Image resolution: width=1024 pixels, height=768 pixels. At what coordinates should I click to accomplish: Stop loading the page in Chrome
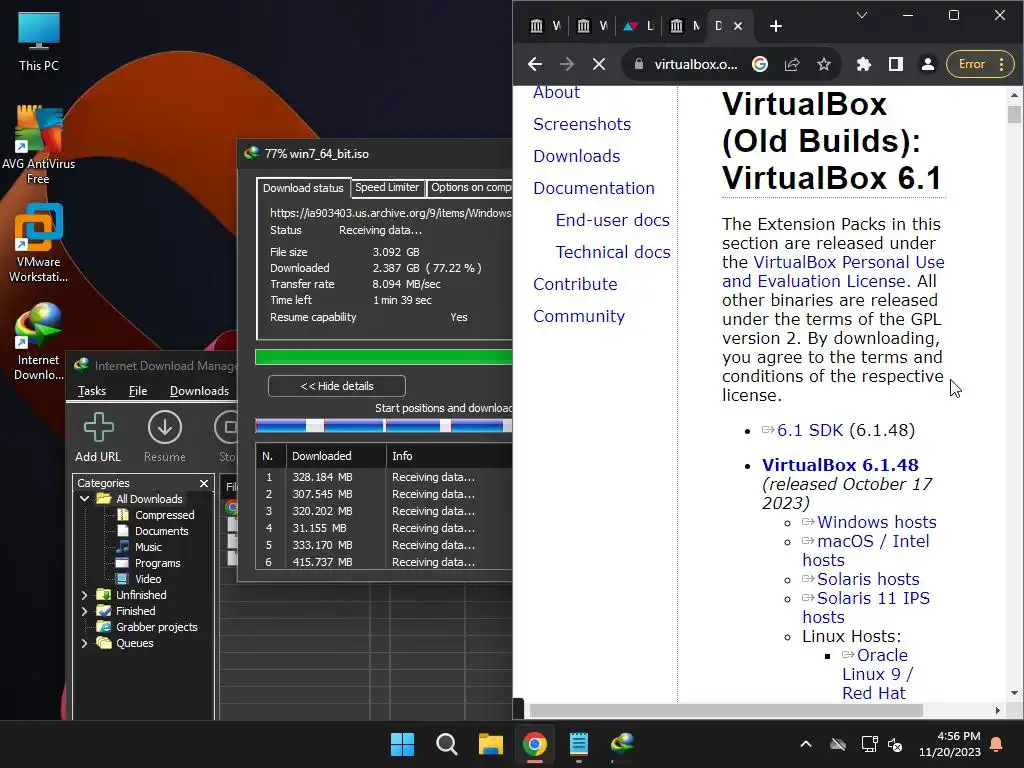(x=599, y=64)
